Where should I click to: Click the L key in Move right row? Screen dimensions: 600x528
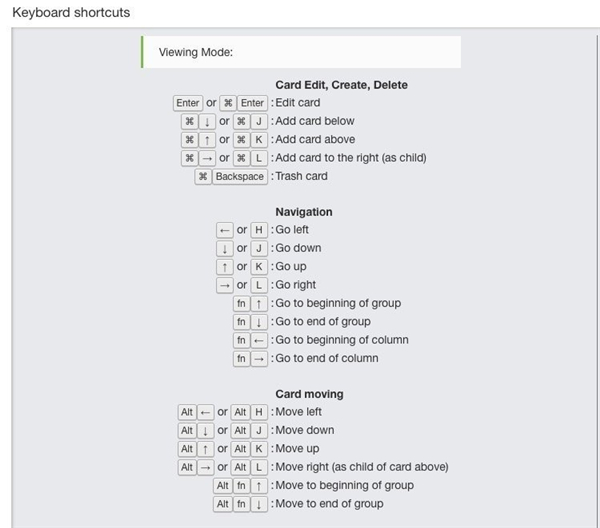coord(258,467)
